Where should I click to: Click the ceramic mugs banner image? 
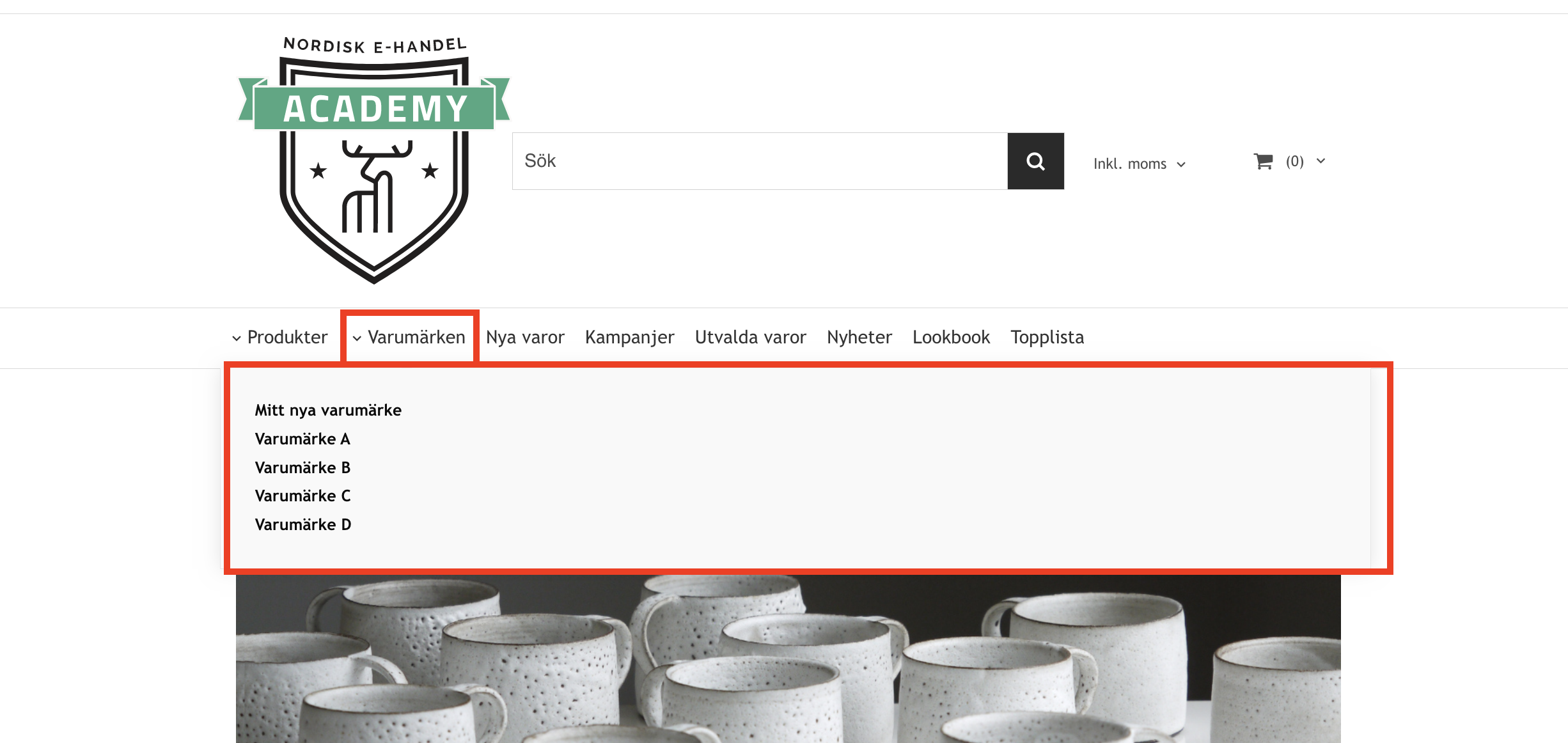click(x=788, y=659)
